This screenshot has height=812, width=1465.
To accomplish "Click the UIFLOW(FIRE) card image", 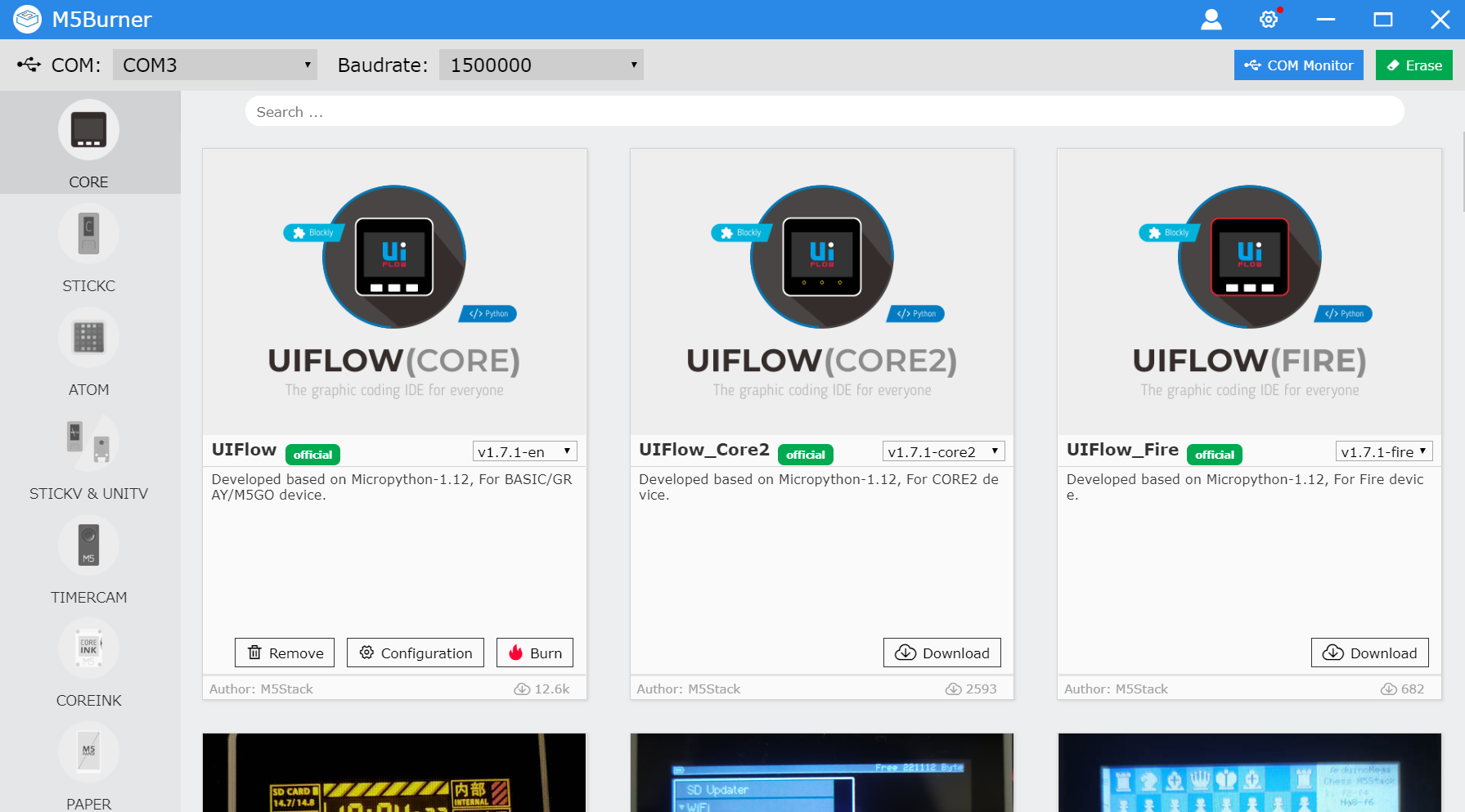I will click(x=1249, y=292).
